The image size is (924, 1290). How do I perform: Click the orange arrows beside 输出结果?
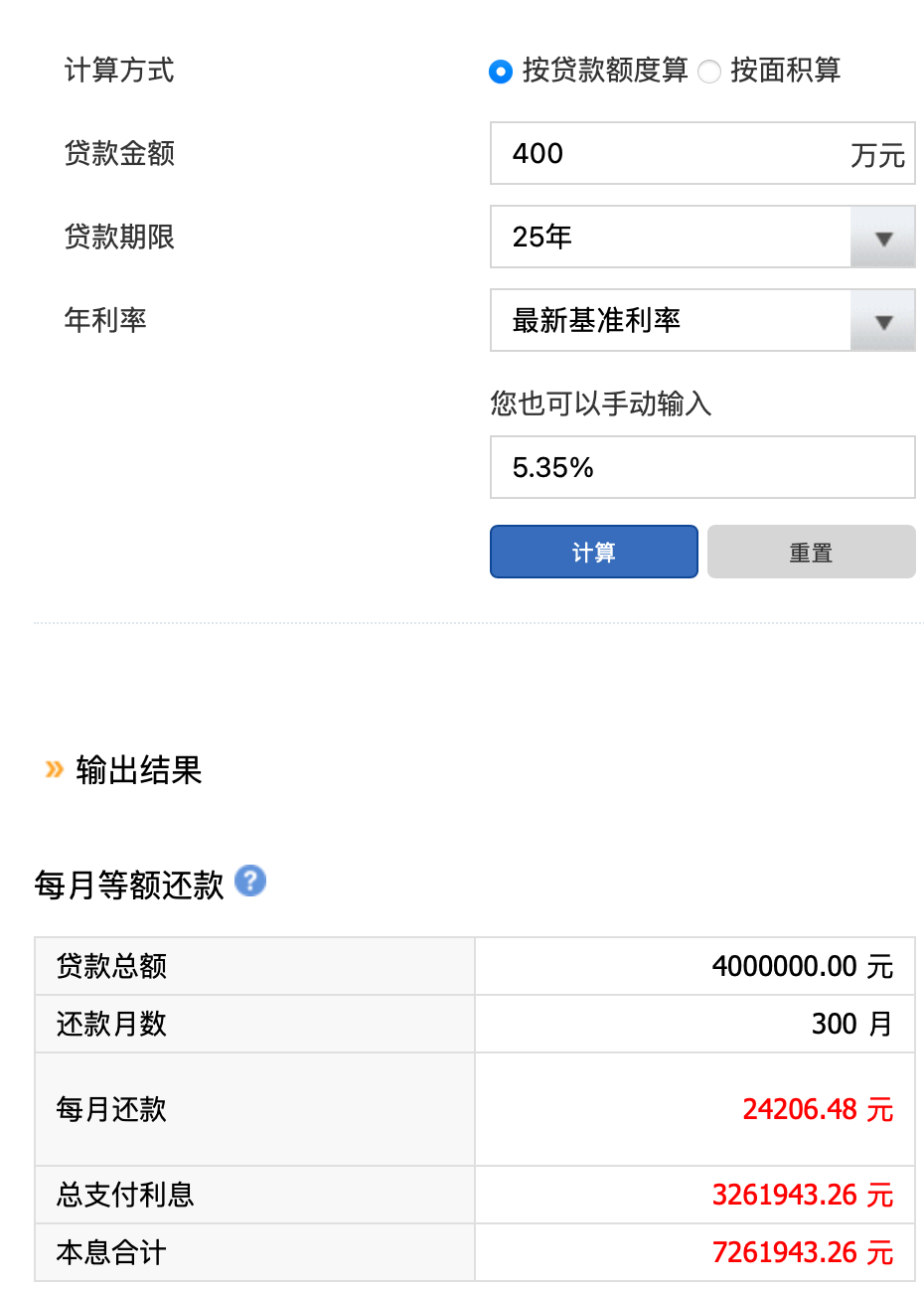[55, 769]
